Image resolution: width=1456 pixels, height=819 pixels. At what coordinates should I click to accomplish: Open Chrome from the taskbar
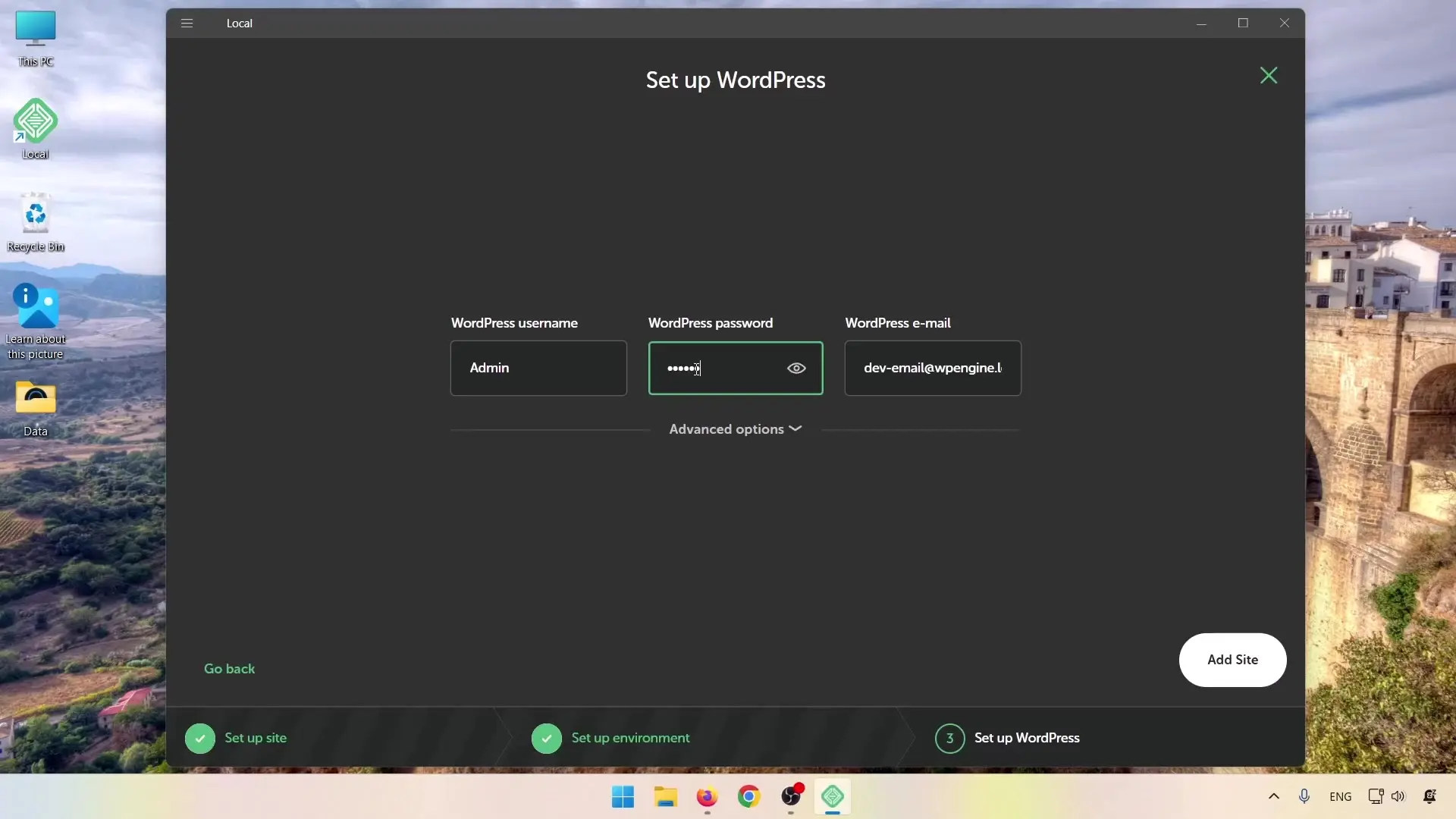[749, 797]
